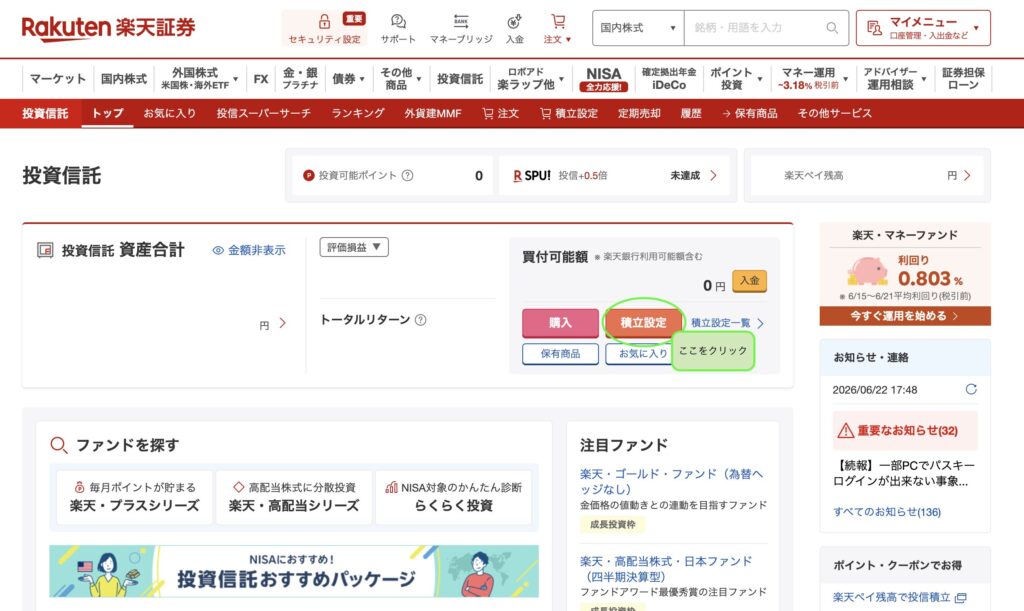The width and height of the screenshot is (1024, 611).
Task: Open the 評価損益 dropdown
Action: point(354,247)
